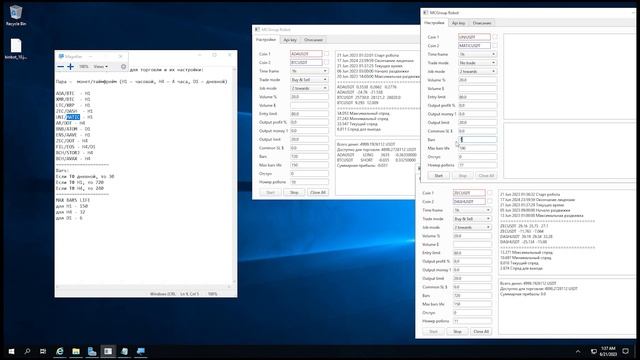
Task: Switch to Api key tab in ADAUSDT robot window
Action: tap(290, 40)
